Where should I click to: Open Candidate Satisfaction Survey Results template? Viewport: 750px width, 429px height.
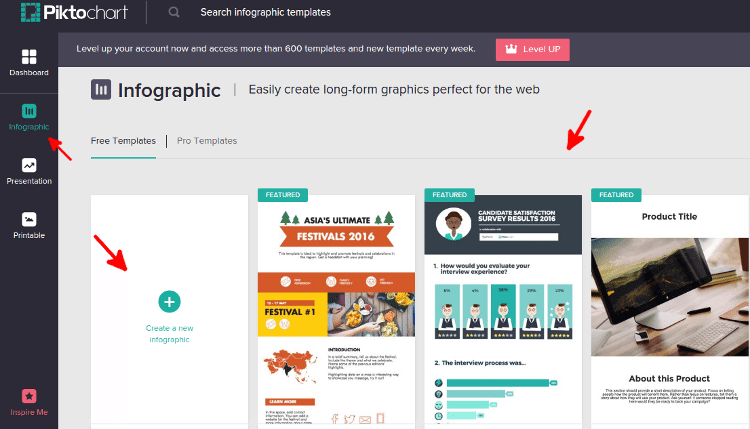503,311
